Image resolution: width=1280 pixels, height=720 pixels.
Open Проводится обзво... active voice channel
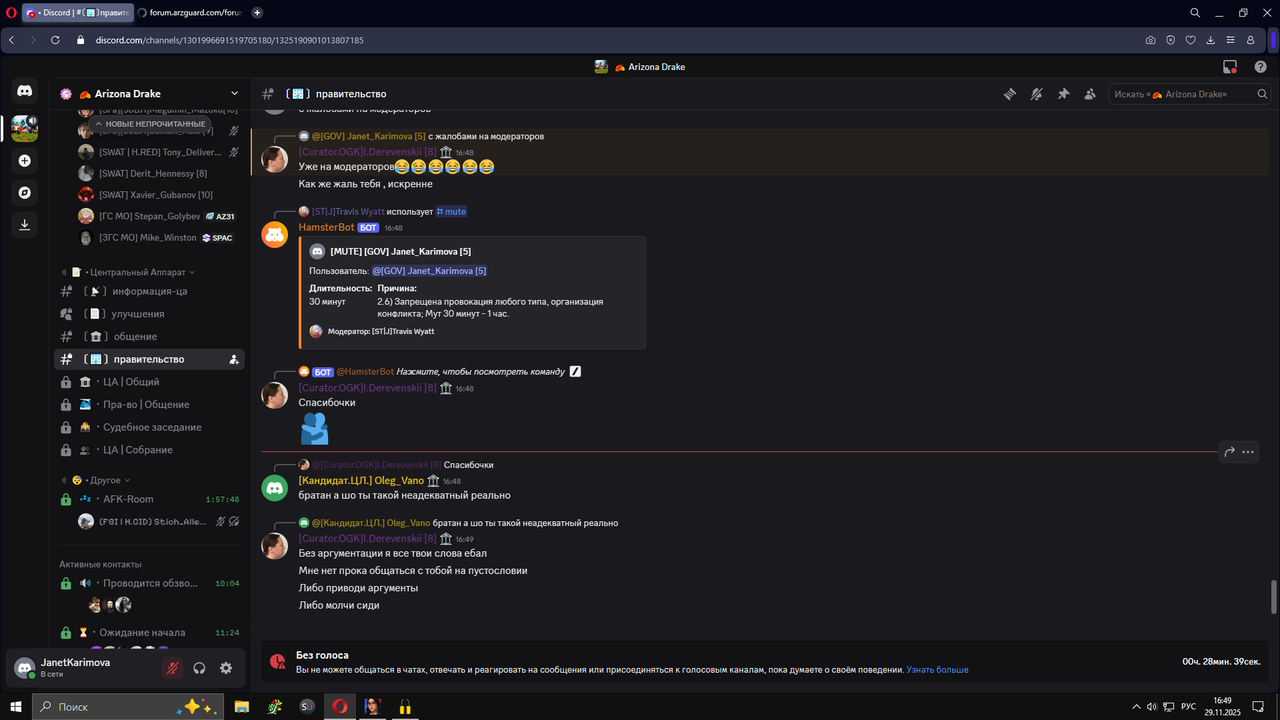click(149, 583)
